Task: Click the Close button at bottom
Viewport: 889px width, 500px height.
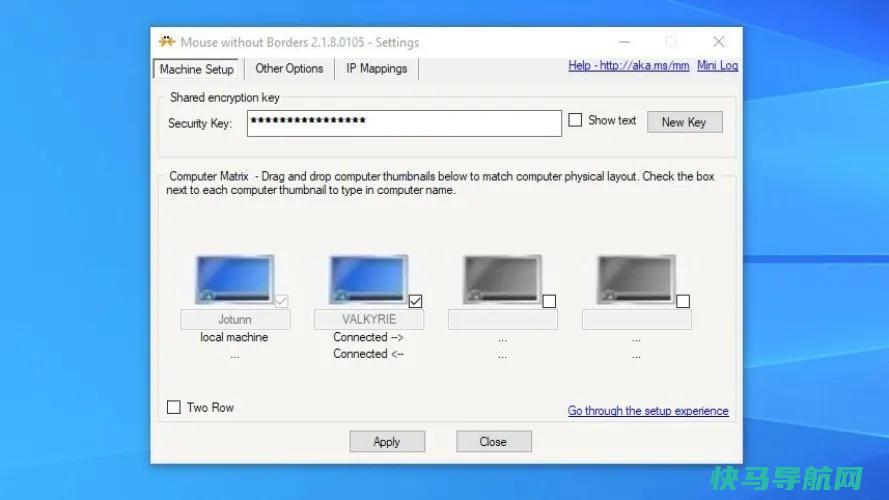Action: (x=493, y=442)
